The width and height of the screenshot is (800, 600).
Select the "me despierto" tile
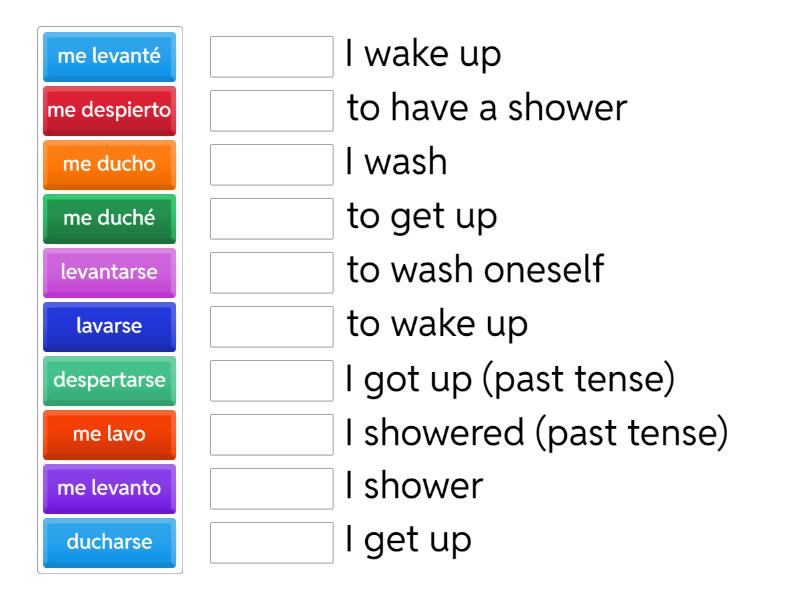click(x=108, y=111)
